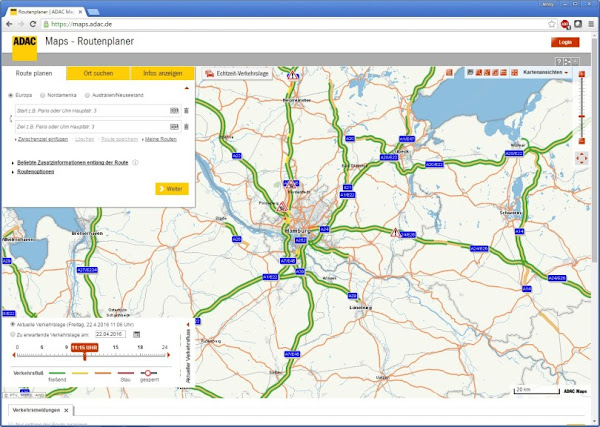Image resolution: width=600 pixels, height=427 pixels.
Task: Click the Login button
Action: coord(565,42)
